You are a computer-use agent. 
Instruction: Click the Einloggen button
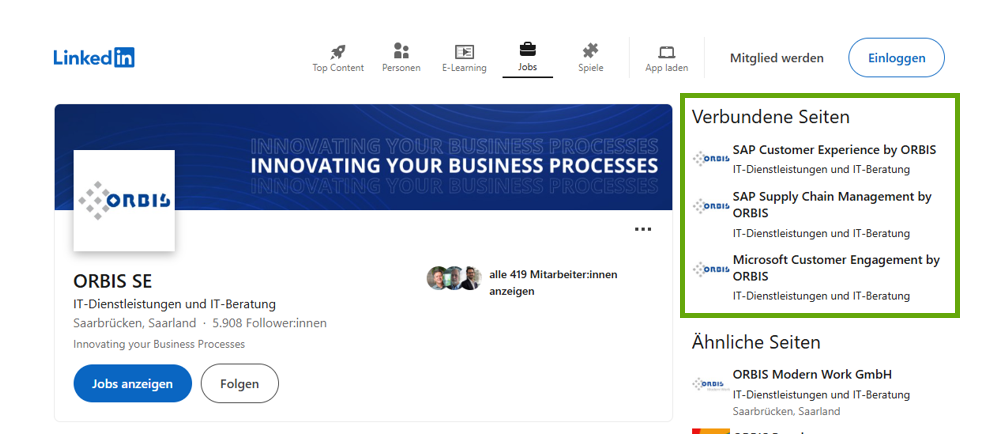(896, 58)
